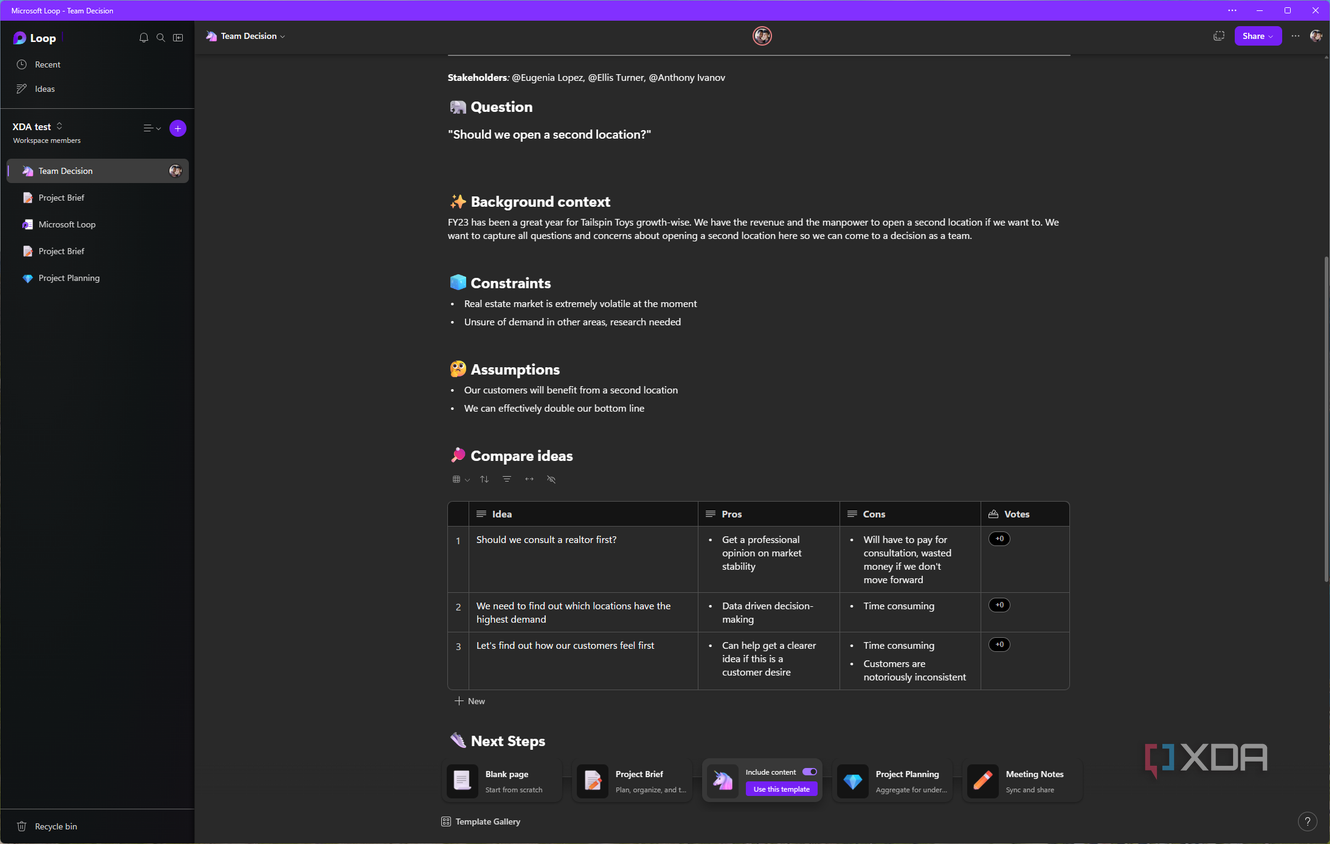Open the Share dropdown button

click(x=1258, y=36)
